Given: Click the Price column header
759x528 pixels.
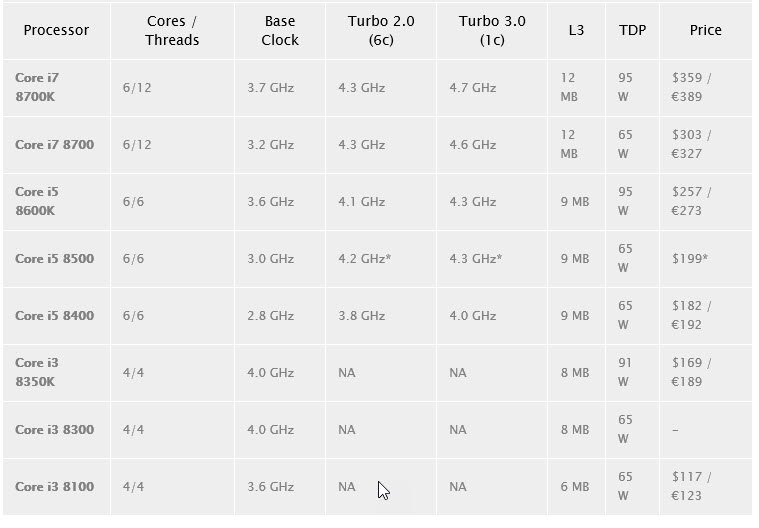Looking at the screenshot, I should [705, 30].
